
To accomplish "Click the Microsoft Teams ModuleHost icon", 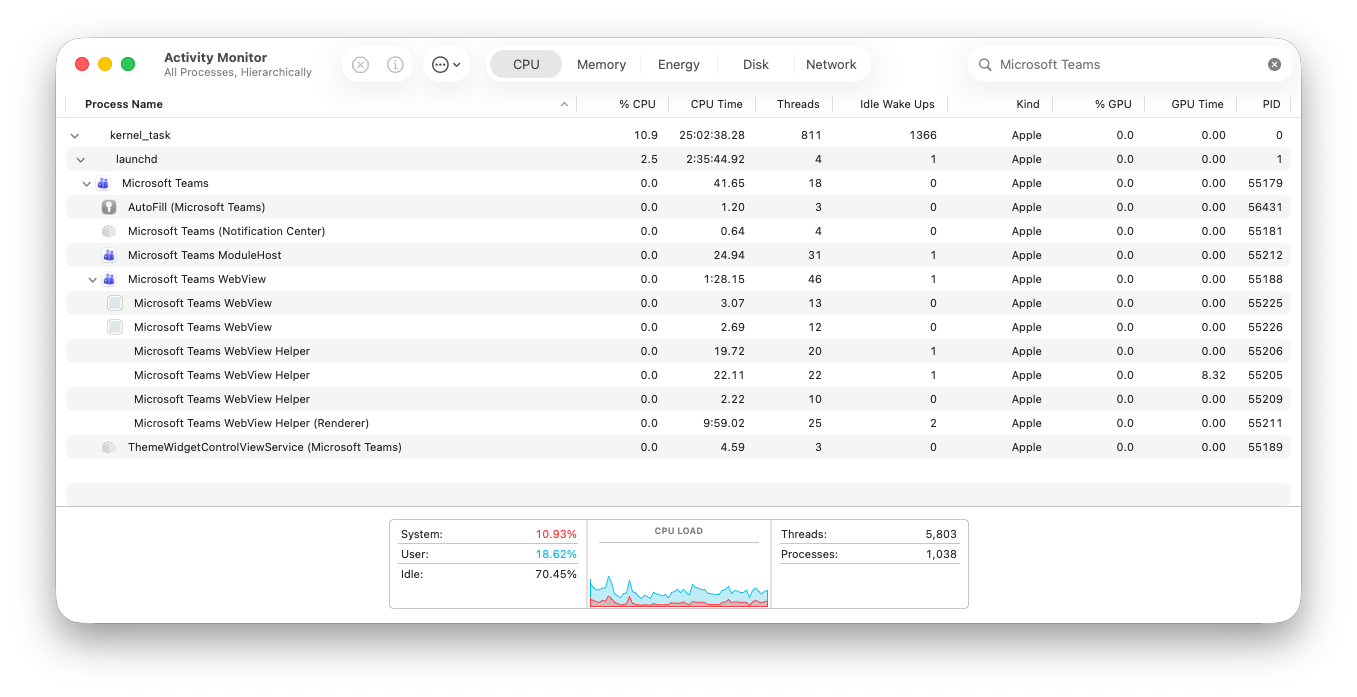I will point(109,255).
